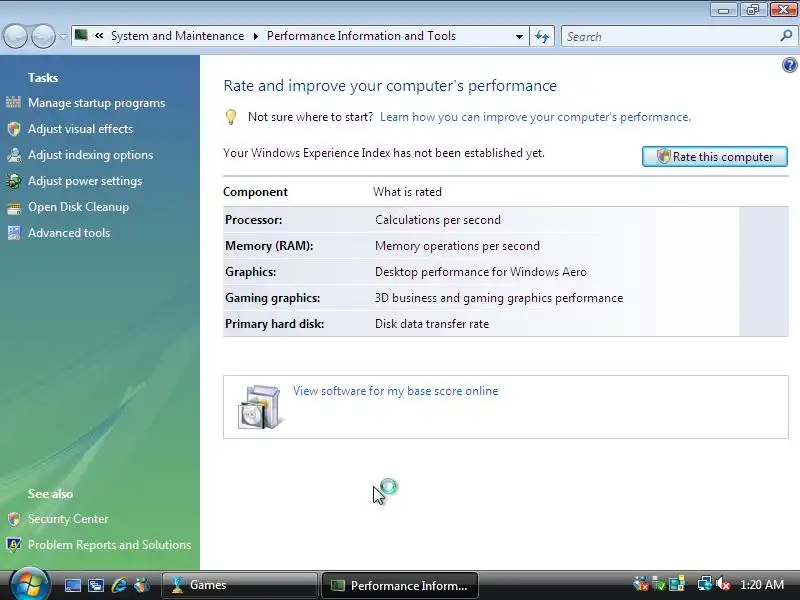Click Show Desktop quick launch icon
The width and height of the screenshot is (800, 600).
pos(72,585)
